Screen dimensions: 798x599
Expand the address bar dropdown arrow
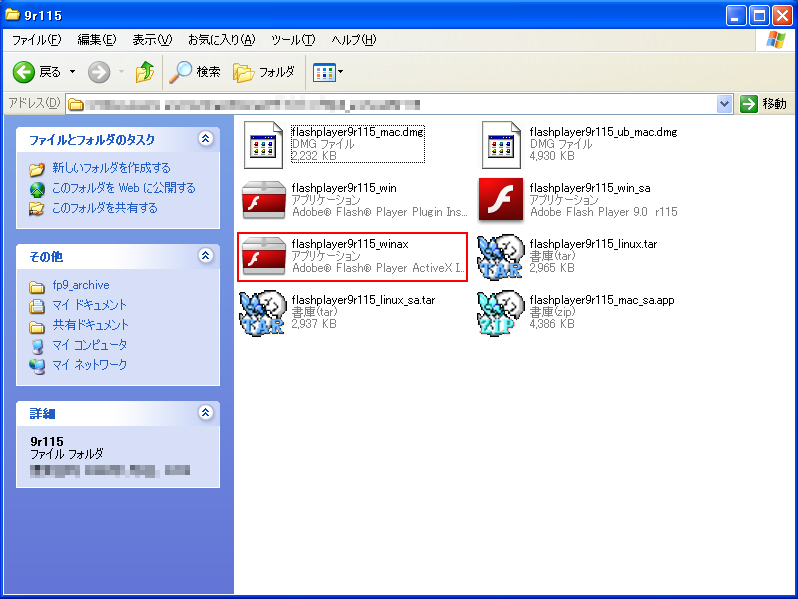pyautogui.click(x=724, y=104)
